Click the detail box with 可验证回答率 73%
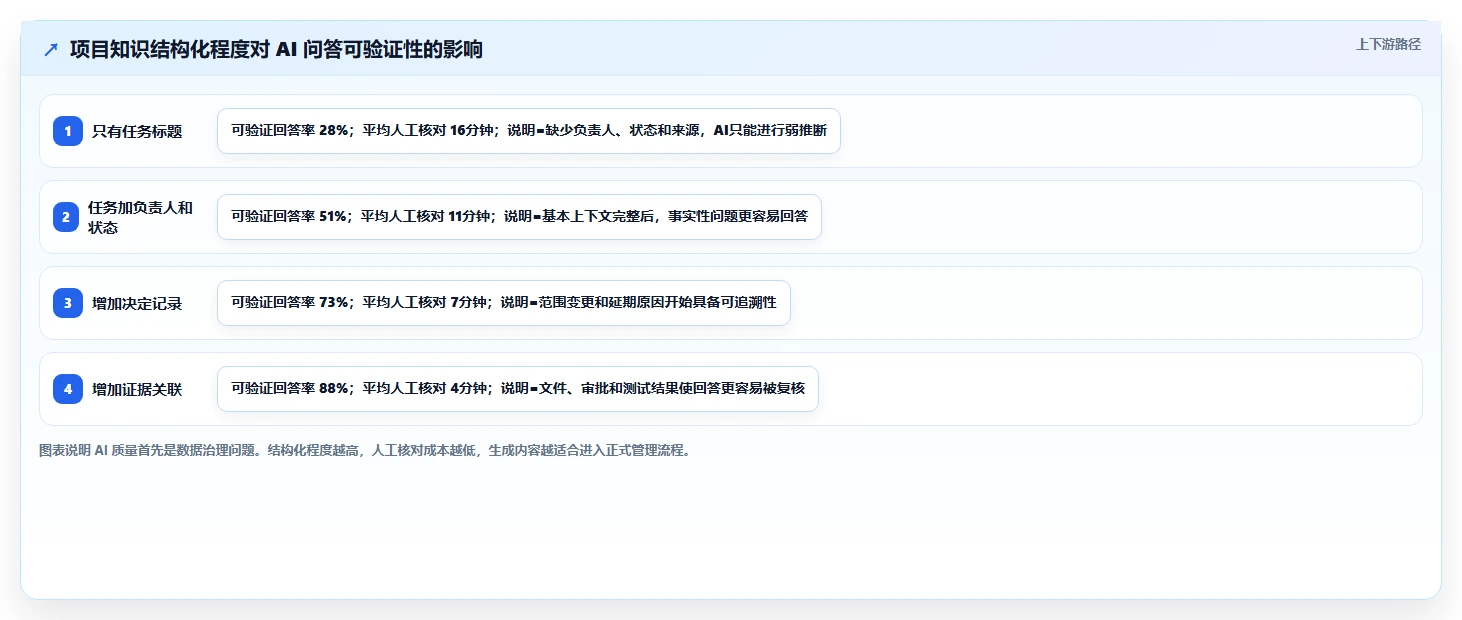 (x=504, y=303)
